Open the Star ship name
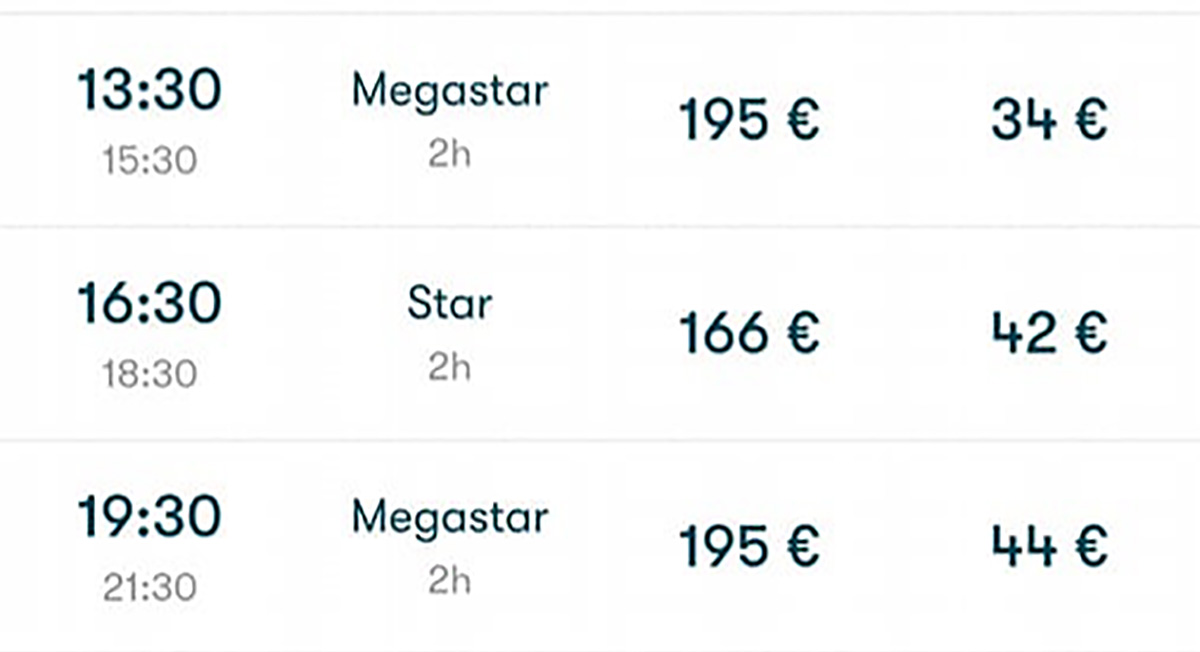Viewport: 1200px width, 652px height. click(449, 305)
